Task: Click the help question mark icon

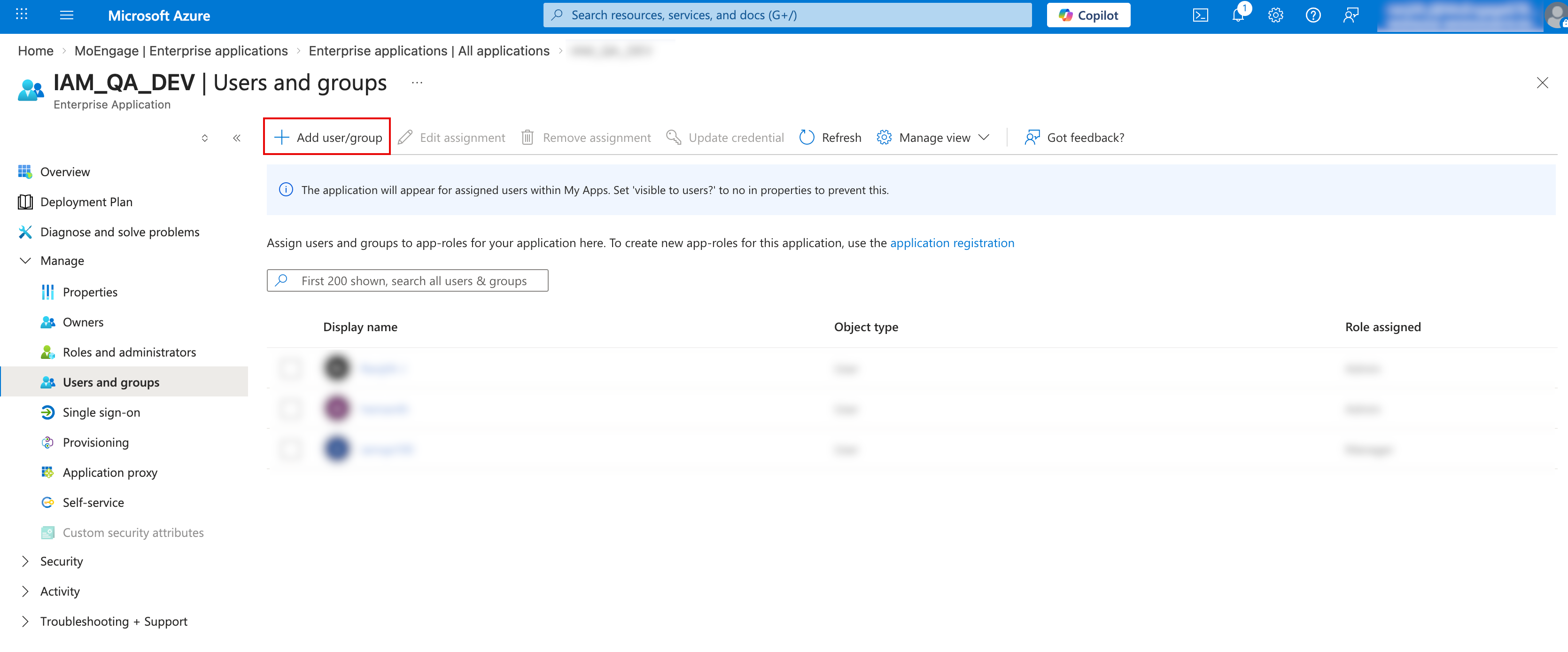Action: pos(1313,15)
